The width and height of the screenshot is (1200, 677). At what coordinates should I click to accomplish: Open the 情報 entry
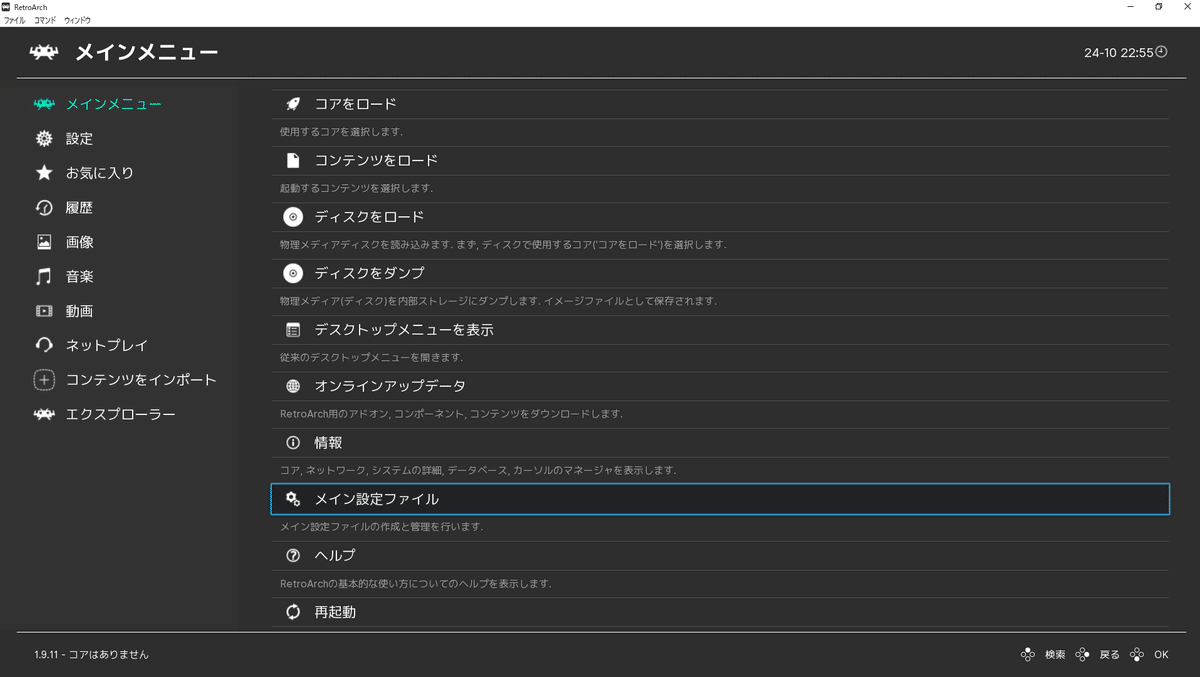(x=720, y=442)
